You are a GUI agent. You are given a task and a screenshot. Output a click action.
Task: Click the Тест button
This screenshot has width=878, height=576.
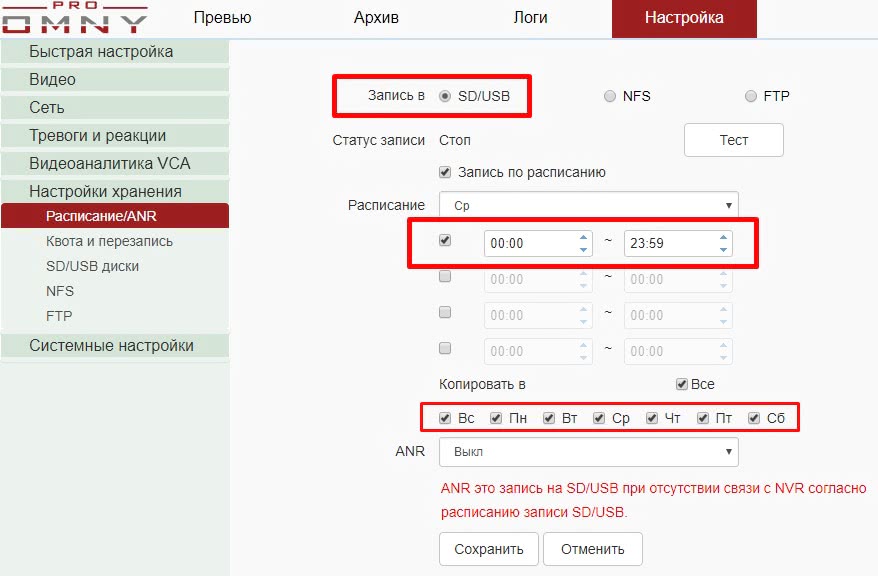(x=733, y=140)
